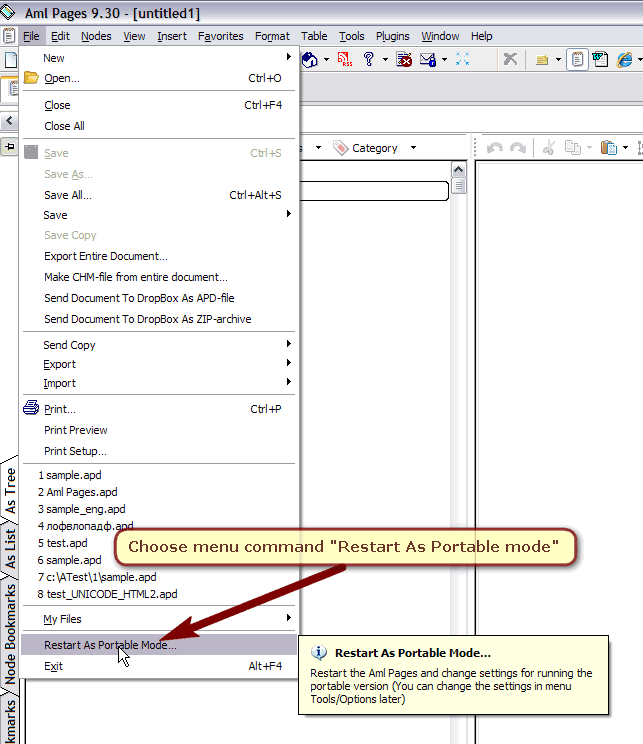Screen dimensions: 643x744
Task: Select Send Document To DropBox As ZIP-archive
Action: [158, 319]
